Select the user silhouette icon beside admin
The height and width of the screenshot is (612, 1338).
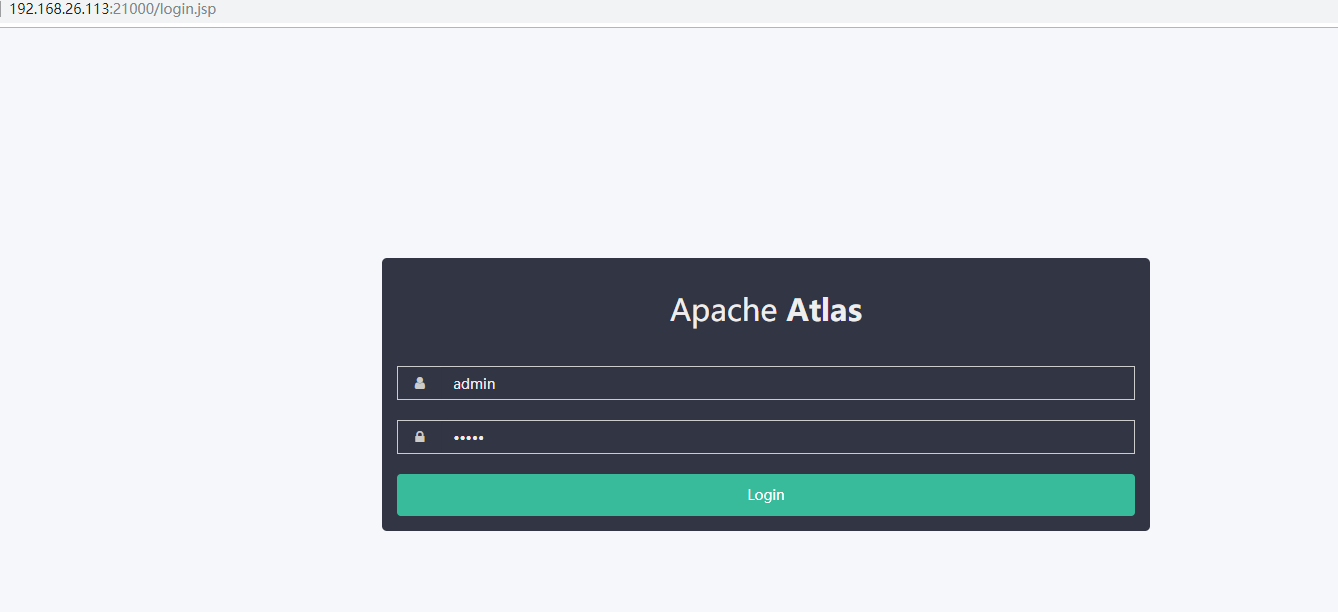(x=419, y=382)
